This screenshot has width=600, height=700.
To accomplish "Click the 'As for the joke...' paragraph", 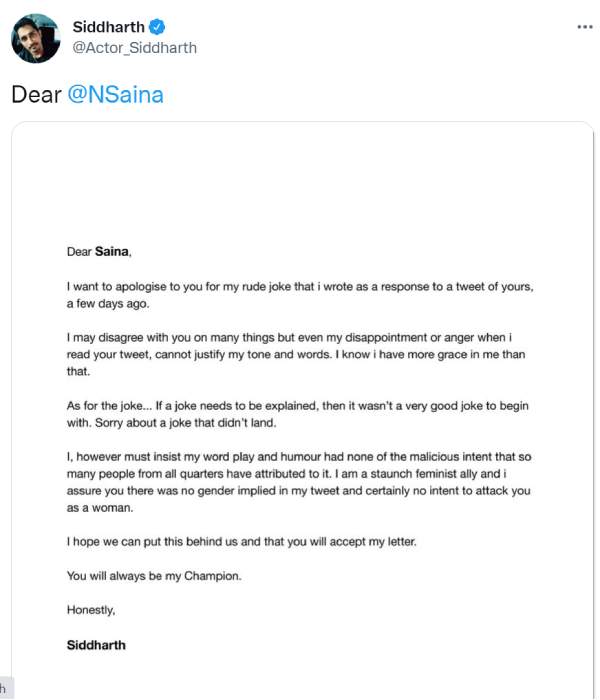I will click(x=298, y=415).
